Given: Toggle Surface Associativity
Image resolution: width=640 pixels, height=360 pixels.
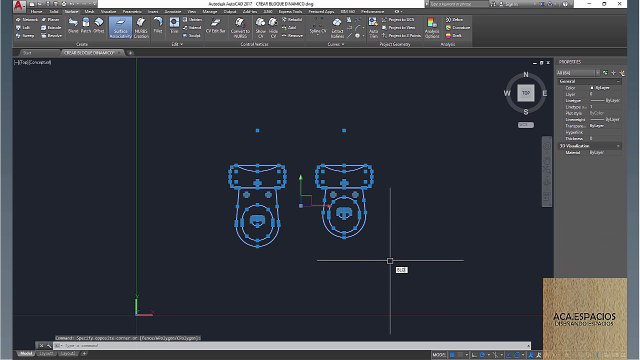Looking at the screenshot, I should coord(120,28).
